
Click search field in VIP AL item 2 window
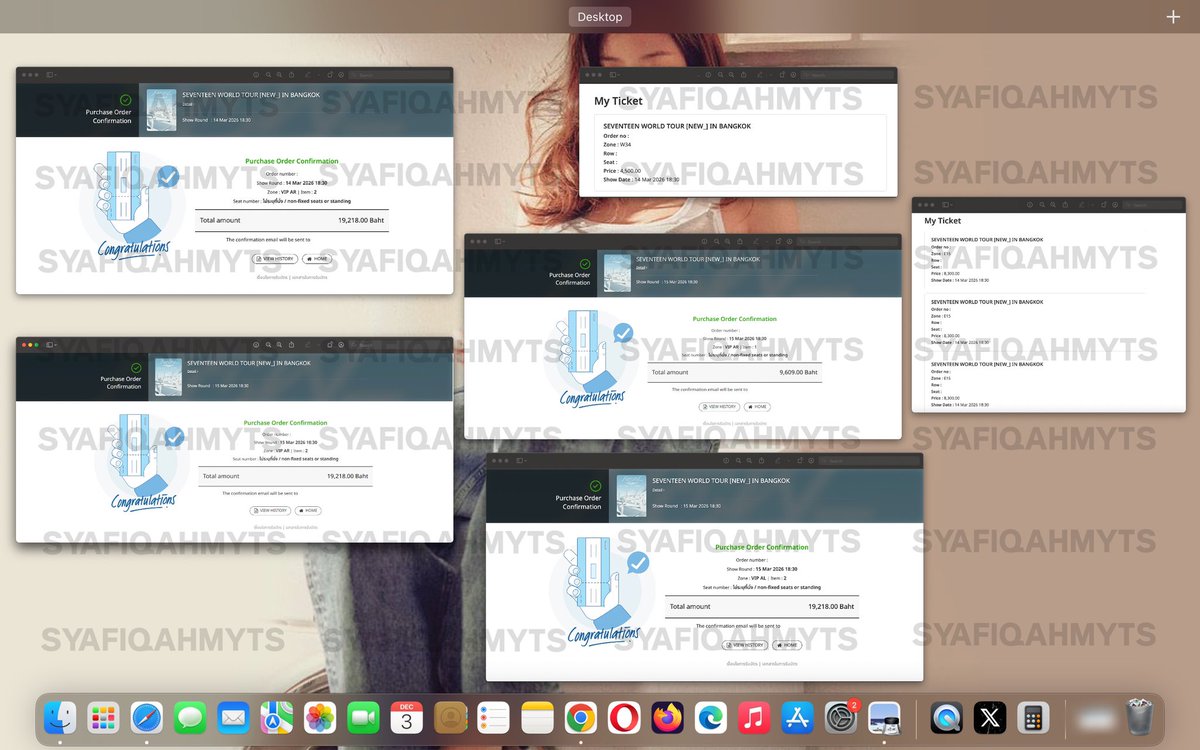(x=867, y=461)
